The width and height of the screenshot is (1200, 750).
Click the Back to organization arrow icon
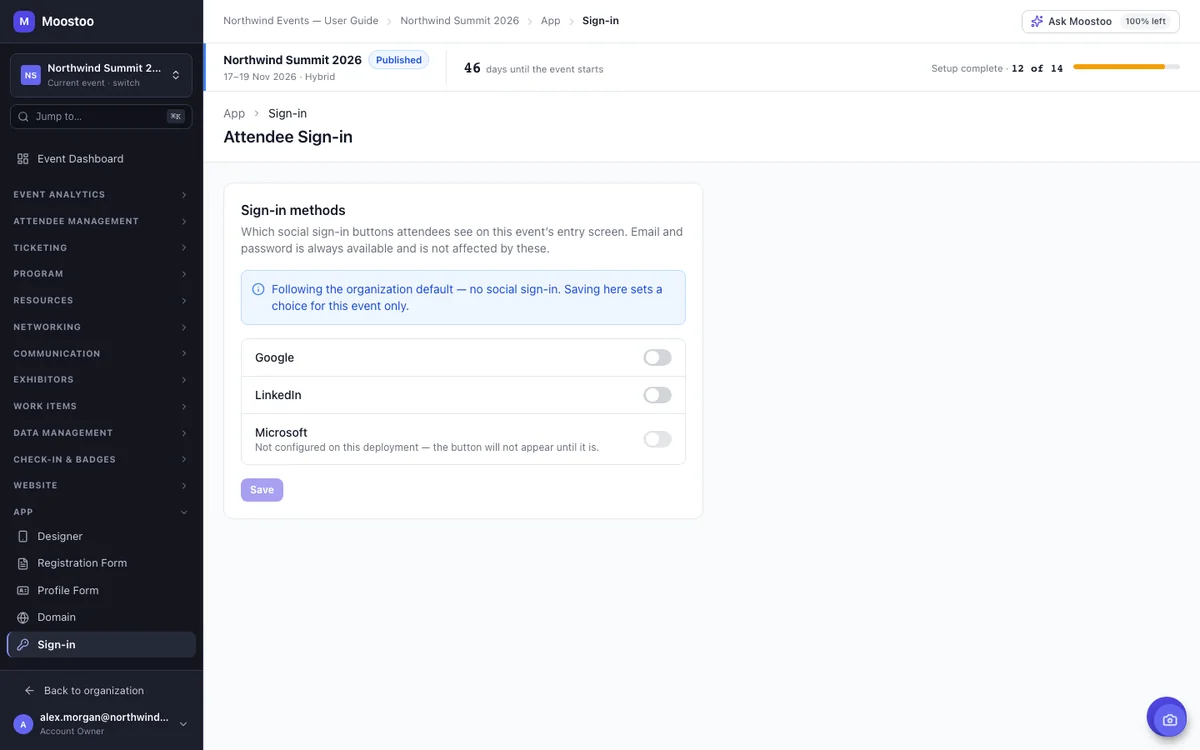(29, 691)
